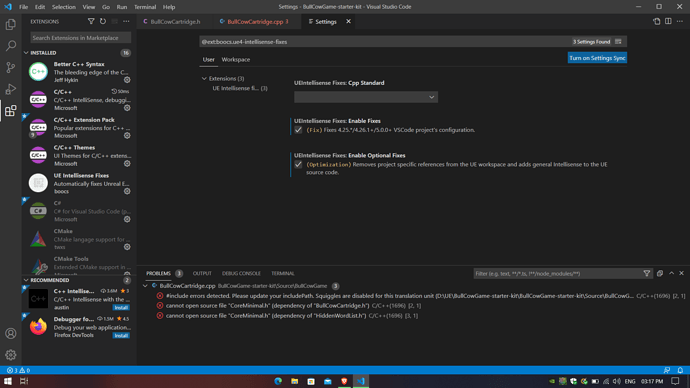Open Brave browser from taskbar
Screen dimensions: 690x388
[344, 381]
